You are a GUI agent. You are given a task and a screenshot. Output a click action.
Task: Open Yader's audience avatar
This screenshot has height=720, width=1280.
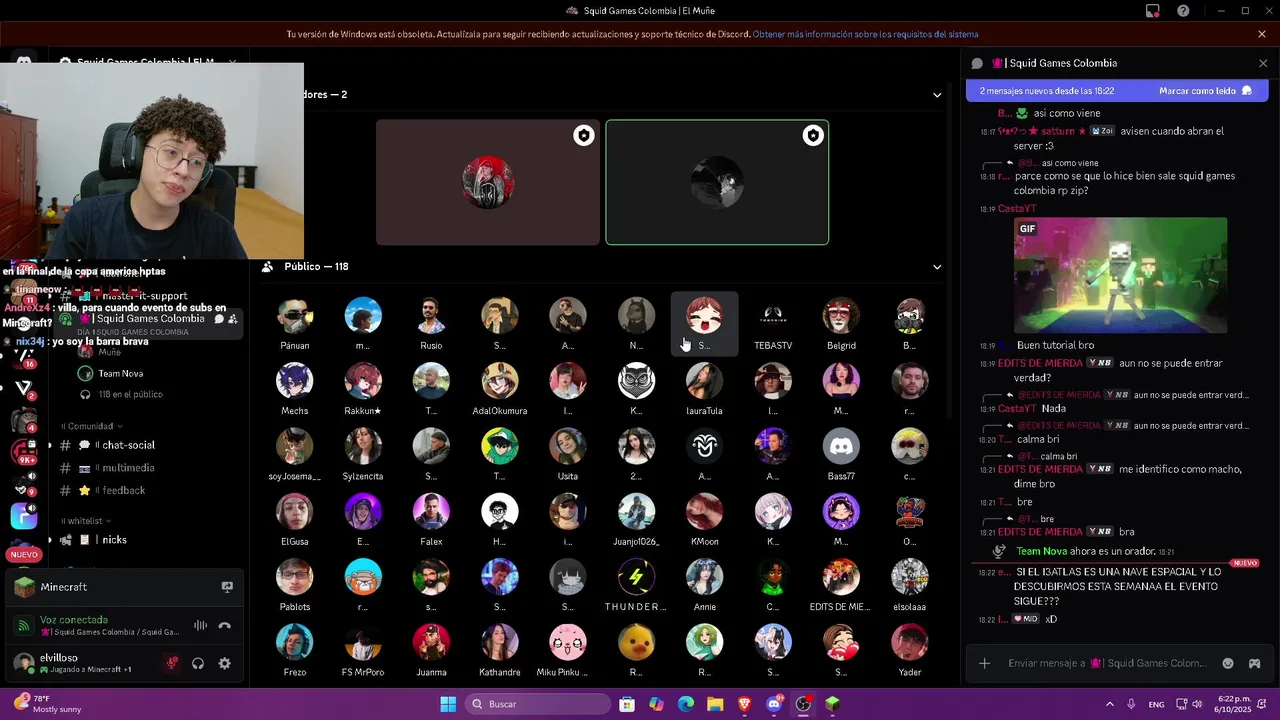point(909,642)
